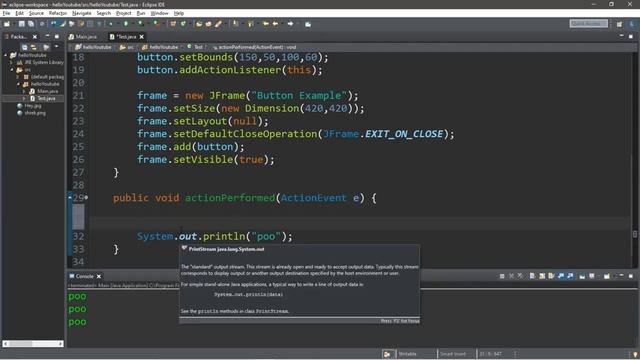Switch to the Java perspective icon
The height and width of the screenshot is (360, 640).
(632, 24)
